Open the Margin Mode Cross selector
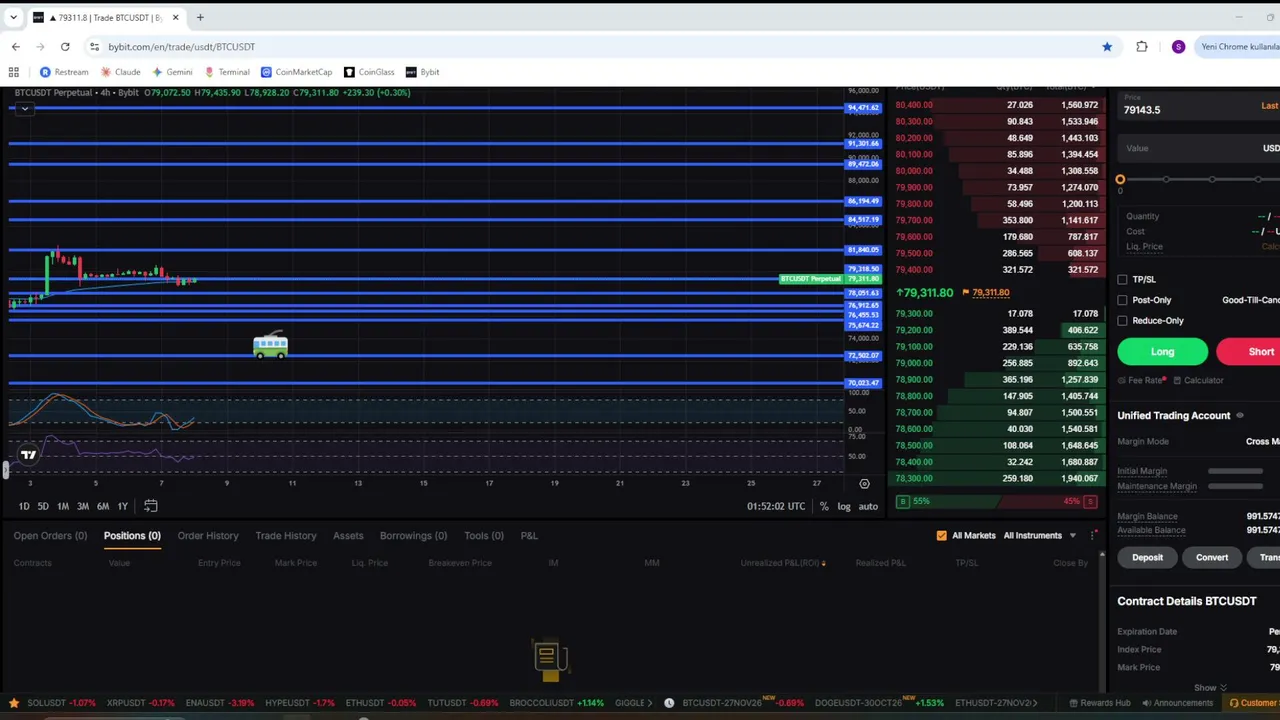The image size is (1280, 720). point(1262,441)
